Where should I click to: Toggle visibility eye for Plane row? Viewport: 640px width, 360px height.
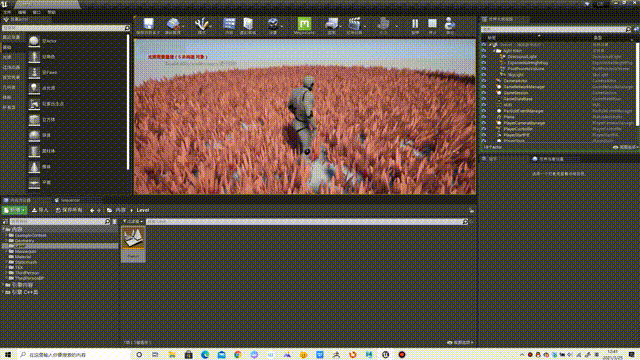click(x=484, y=117)
